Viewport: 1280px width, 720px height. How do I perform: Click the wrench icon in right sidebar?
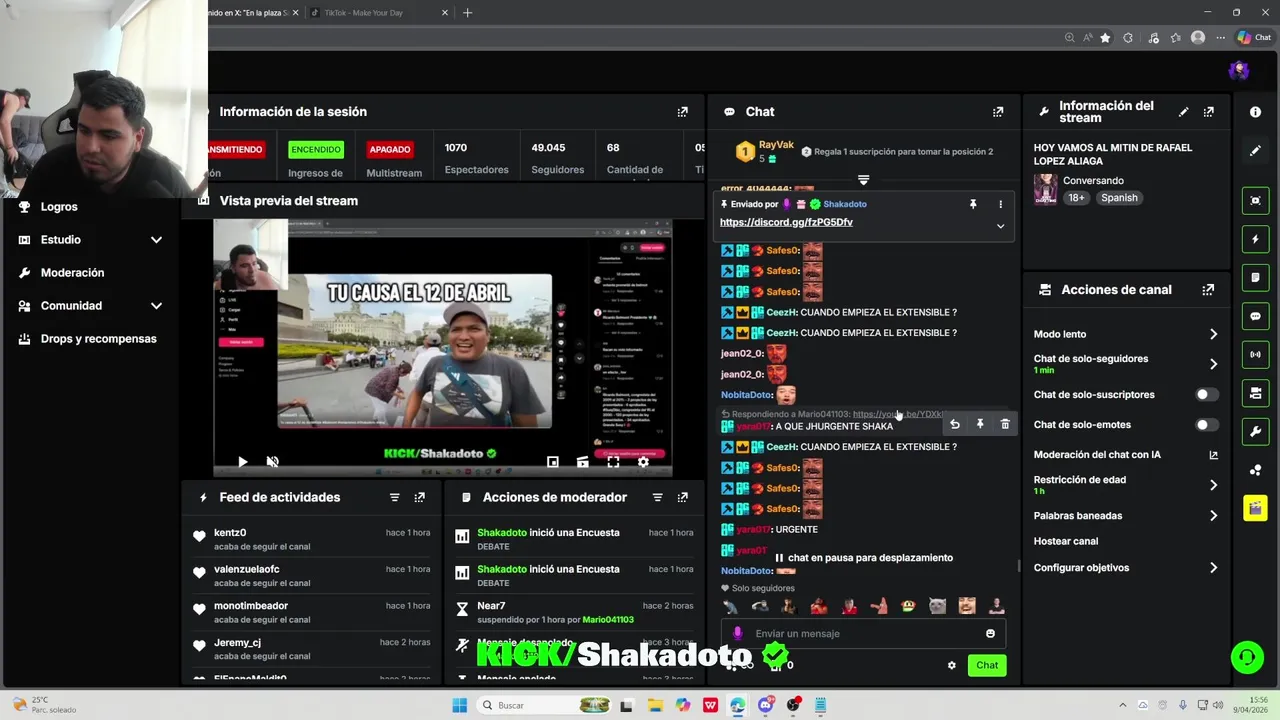click(1256, 431)
